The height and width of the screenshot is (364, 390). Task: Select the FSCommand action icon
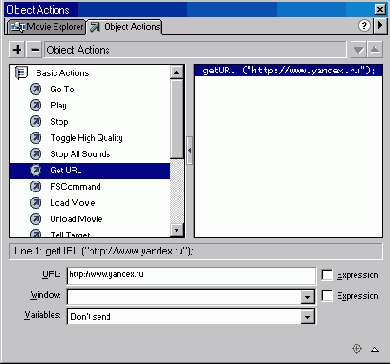35,186
